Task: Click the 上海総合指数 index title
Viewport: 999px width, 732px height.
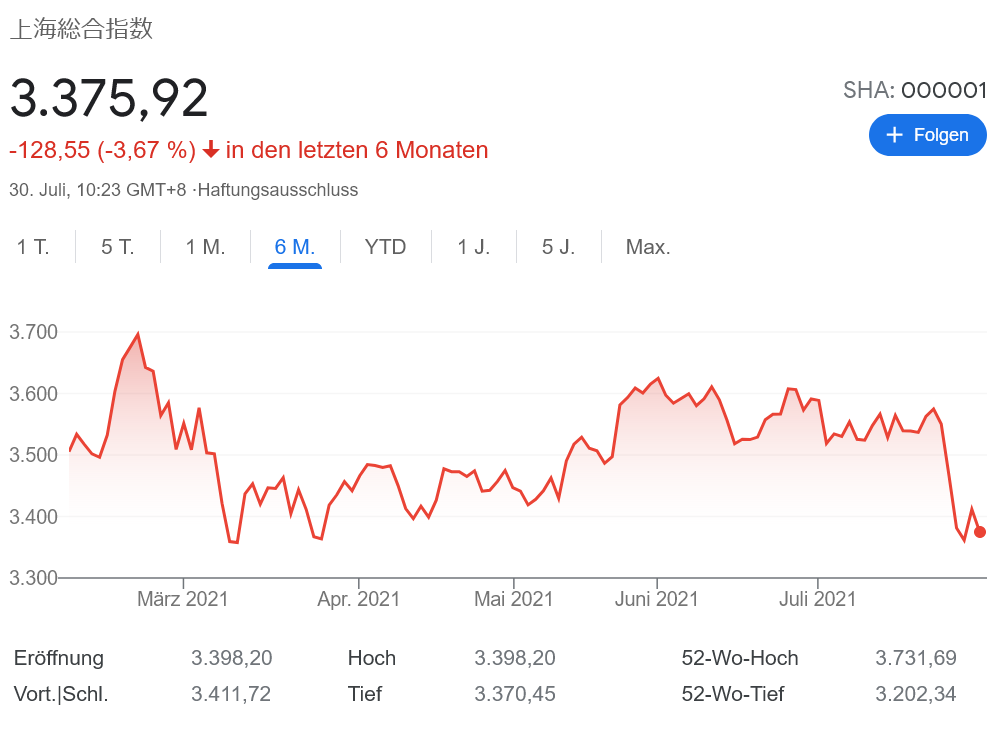Action: click(81, 29)
